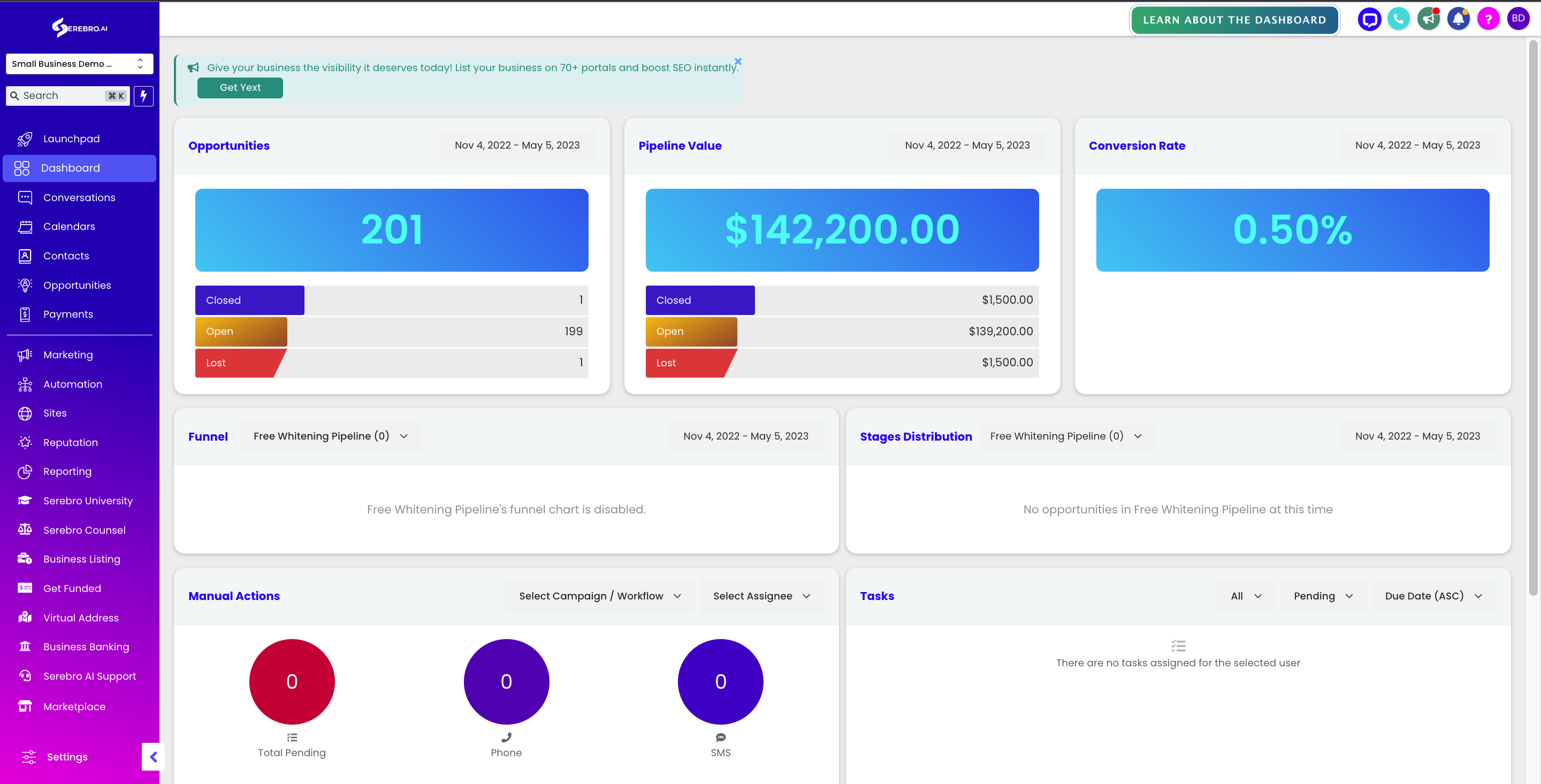Open the notifications bell at top right

click(x=1459, y=19)
